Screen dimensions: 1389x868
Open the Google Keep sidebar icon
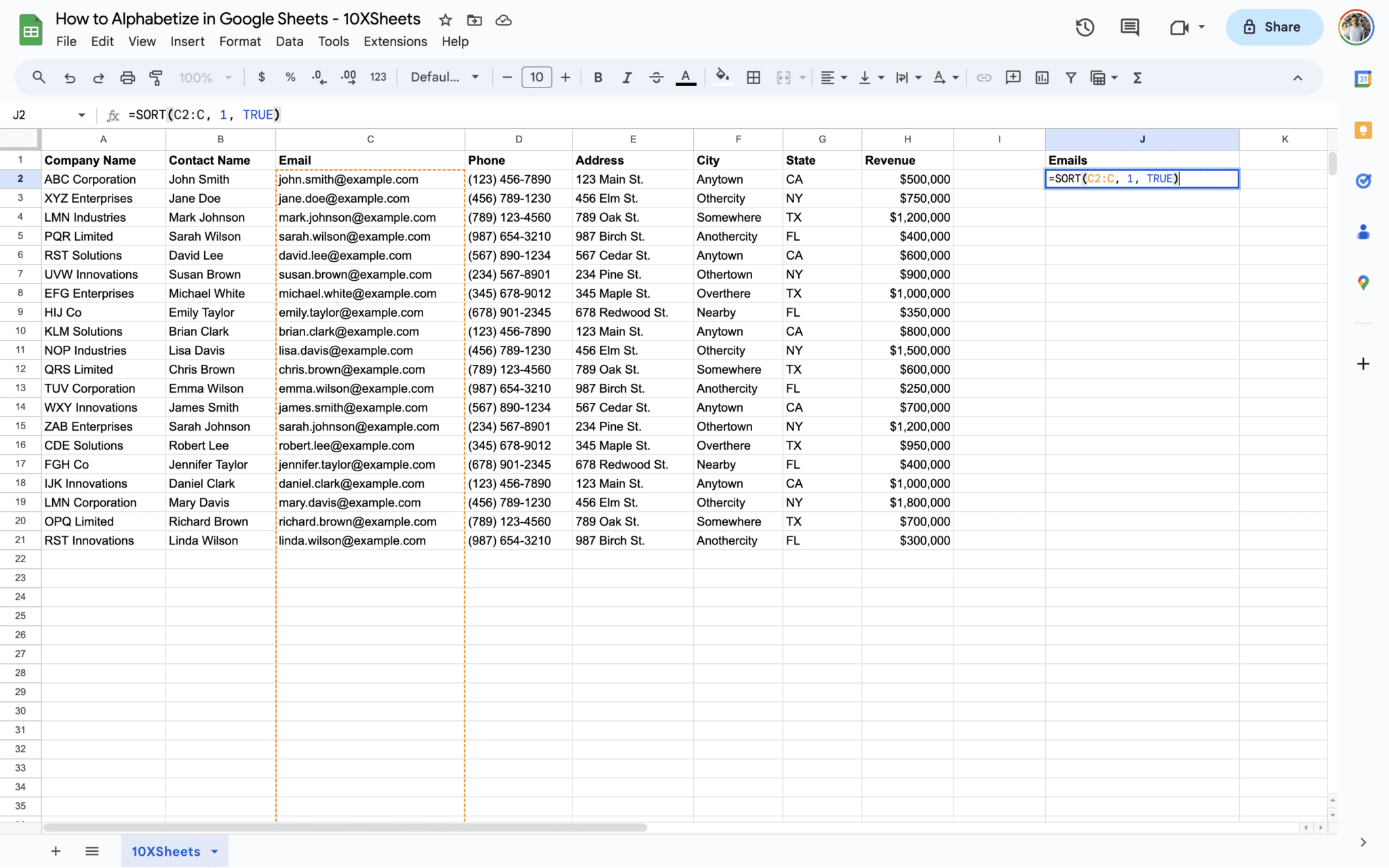tap(1363, 130)
